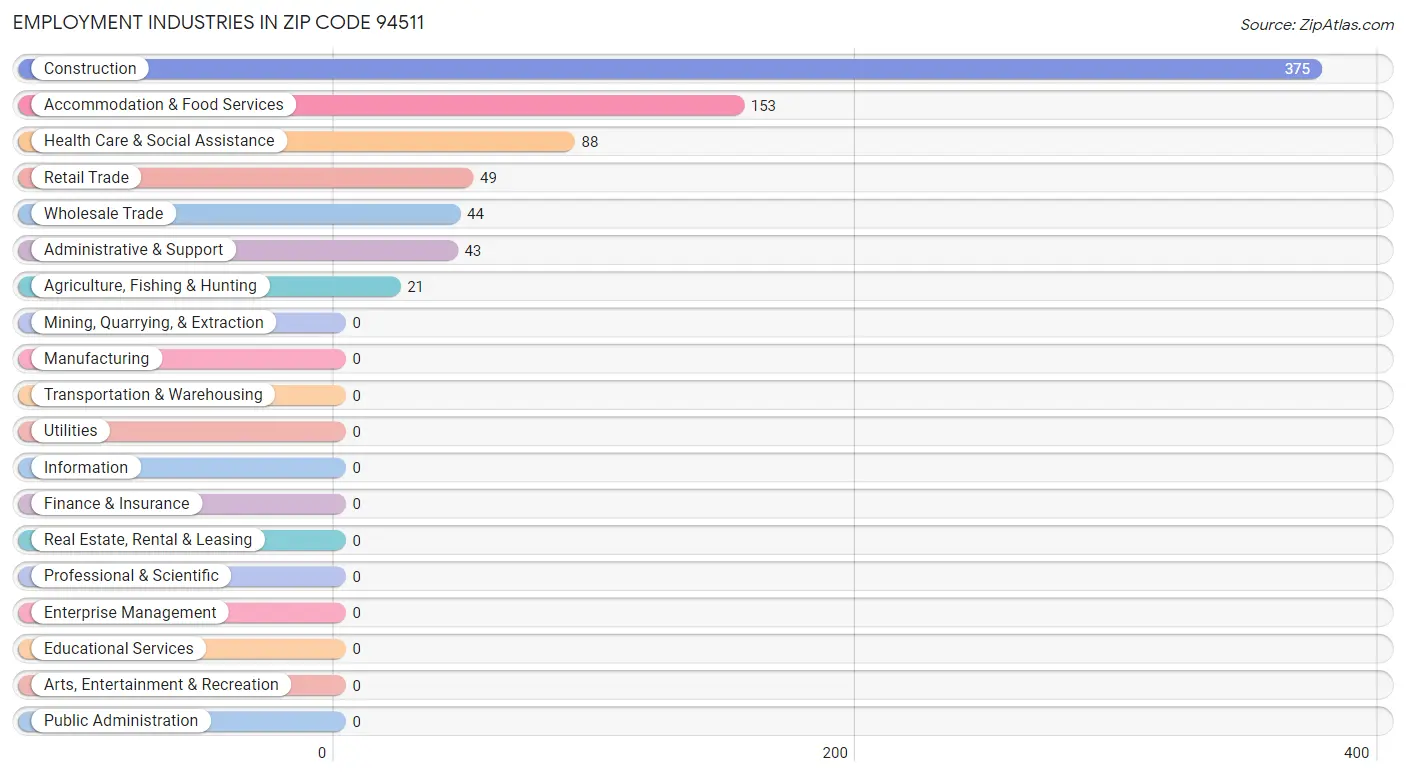The height and width of the screenshot is (776, 1406).
Task: Click the Information label
Action: [86, 468]
